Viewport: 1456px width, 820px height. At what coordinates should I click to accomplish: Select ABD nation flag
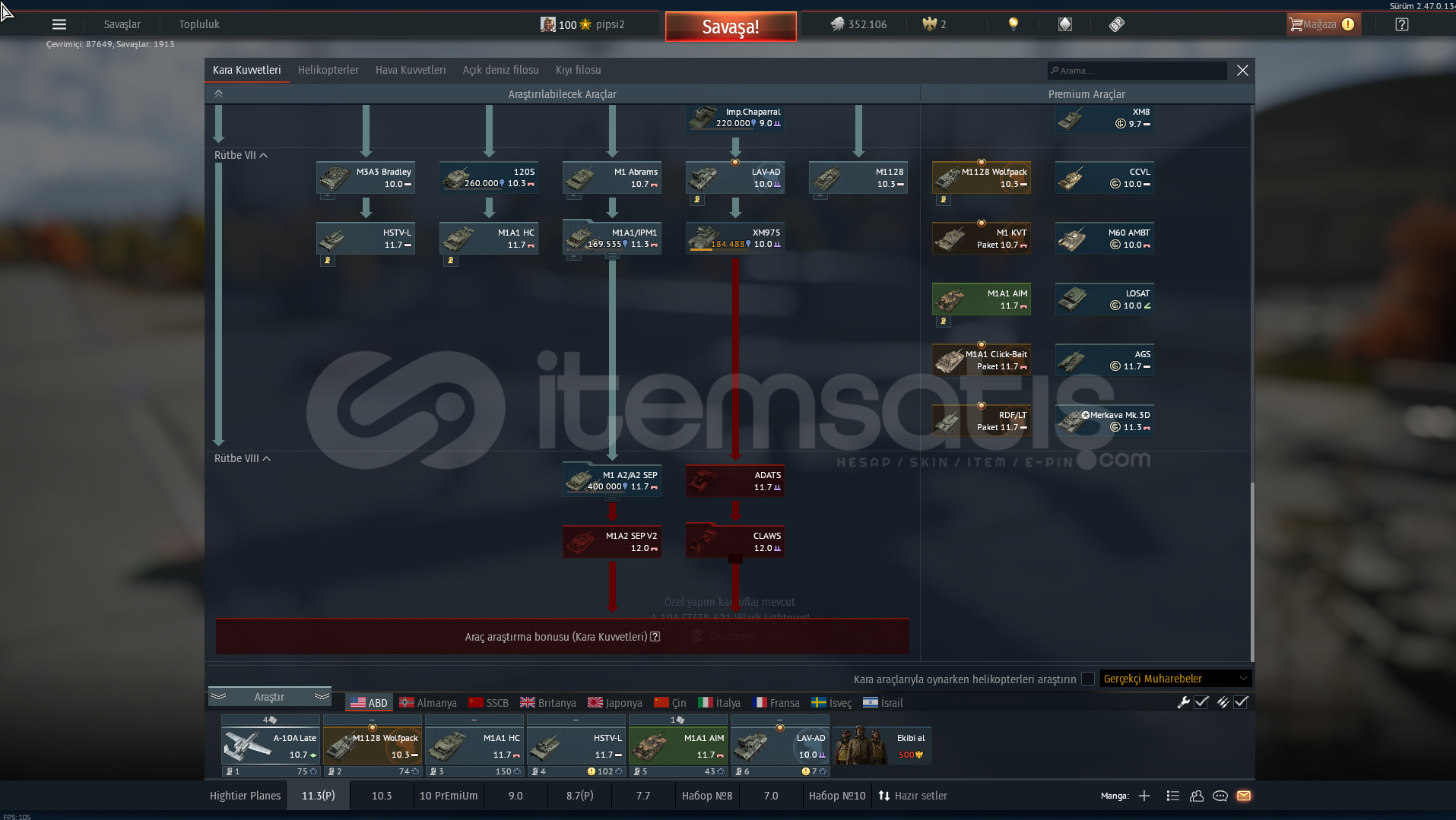(369, 703)
